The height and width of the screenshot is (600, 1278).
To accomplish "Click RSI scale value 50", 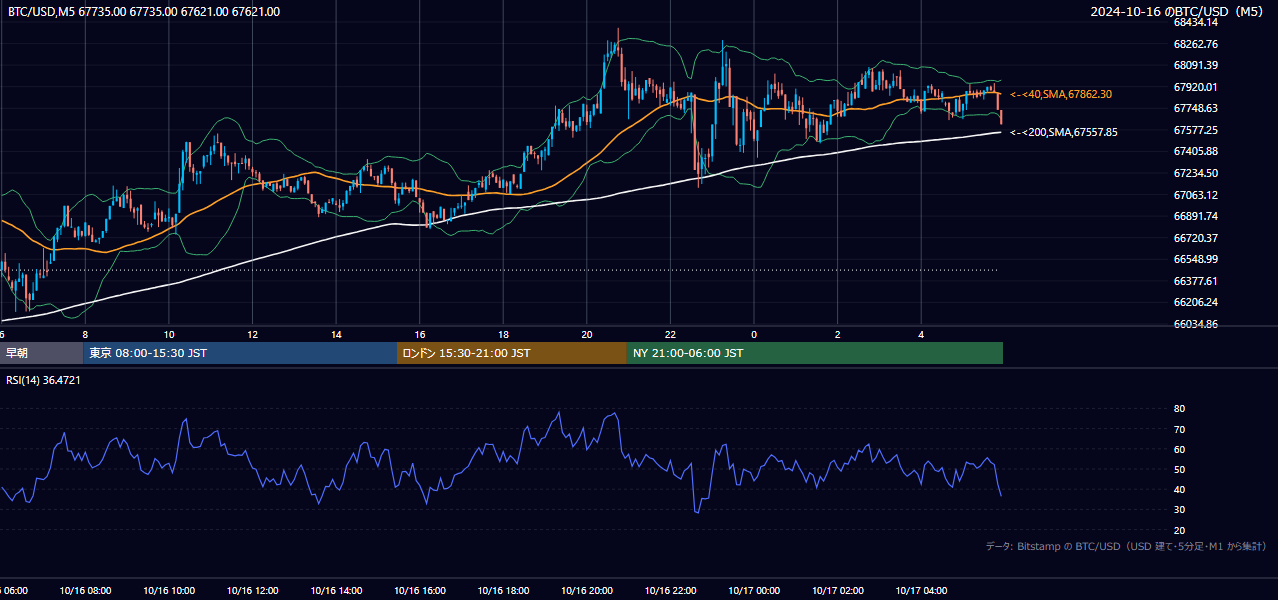I will [x=1179, y=470].
